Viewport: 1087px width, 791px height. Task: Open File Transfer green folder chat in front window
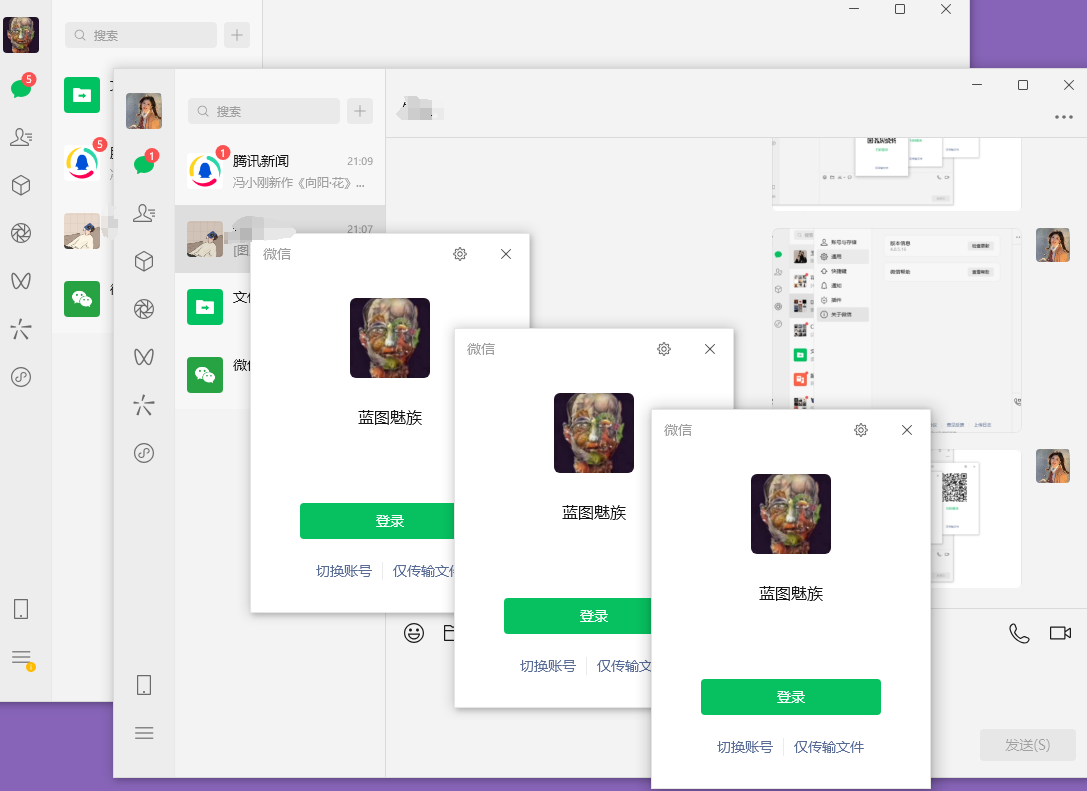[x=205, y=307]
